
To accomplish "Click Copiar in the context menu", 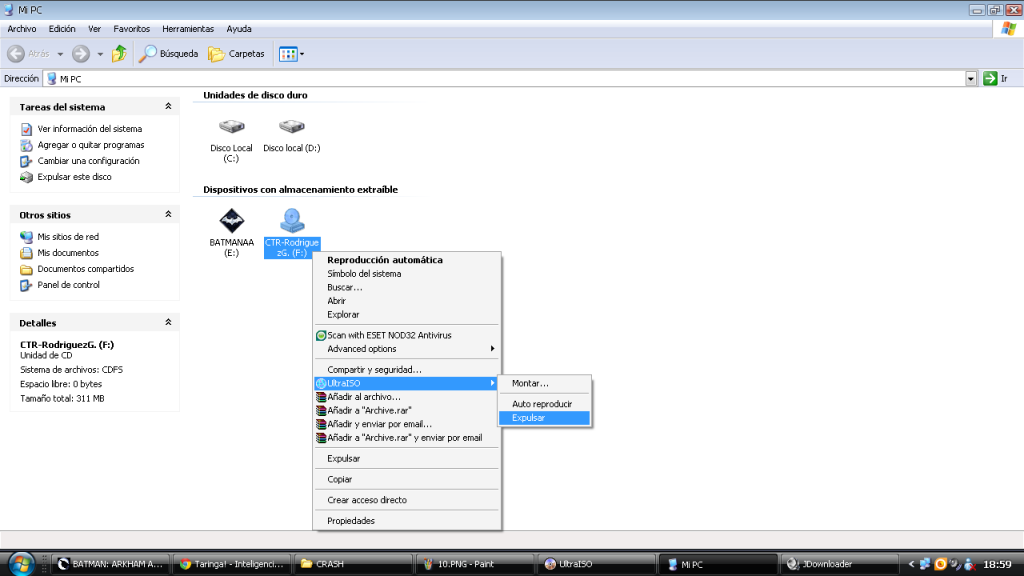I will click(406, 479).
